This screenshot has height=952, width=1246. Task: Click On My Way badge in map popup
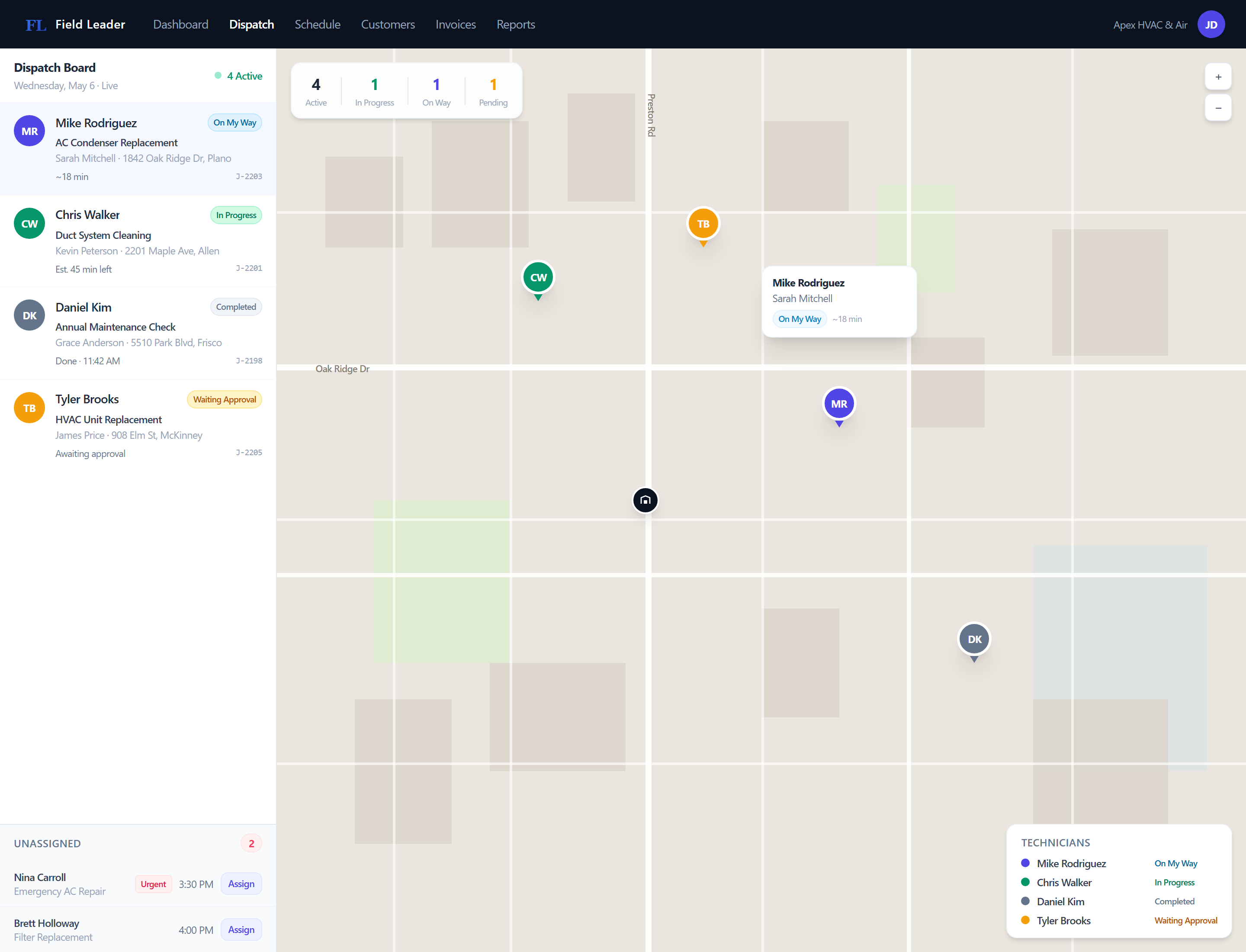[799, 319]
